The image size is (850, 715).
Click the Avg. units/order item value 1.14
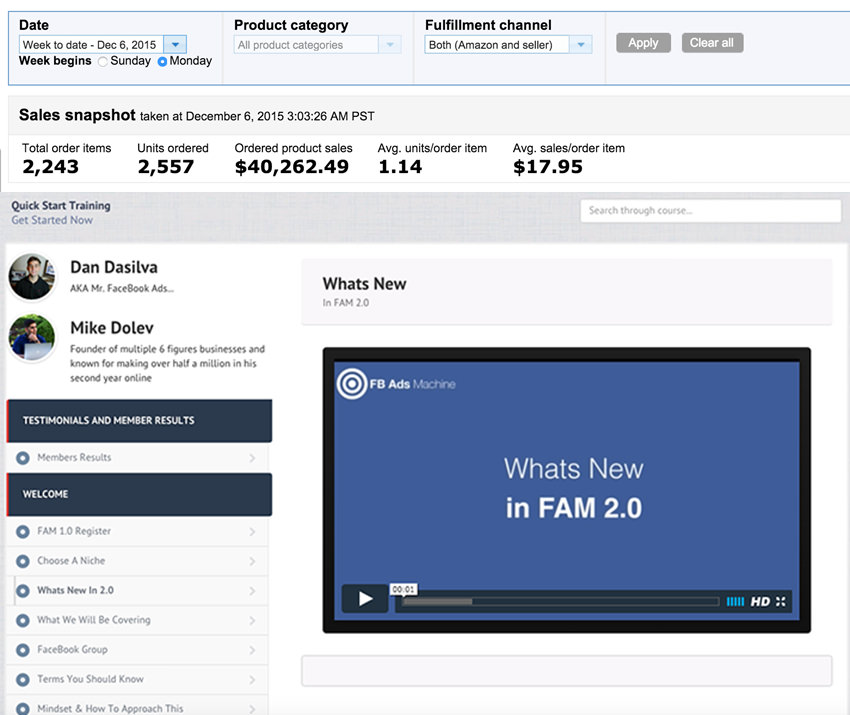(x=400, y=167)
